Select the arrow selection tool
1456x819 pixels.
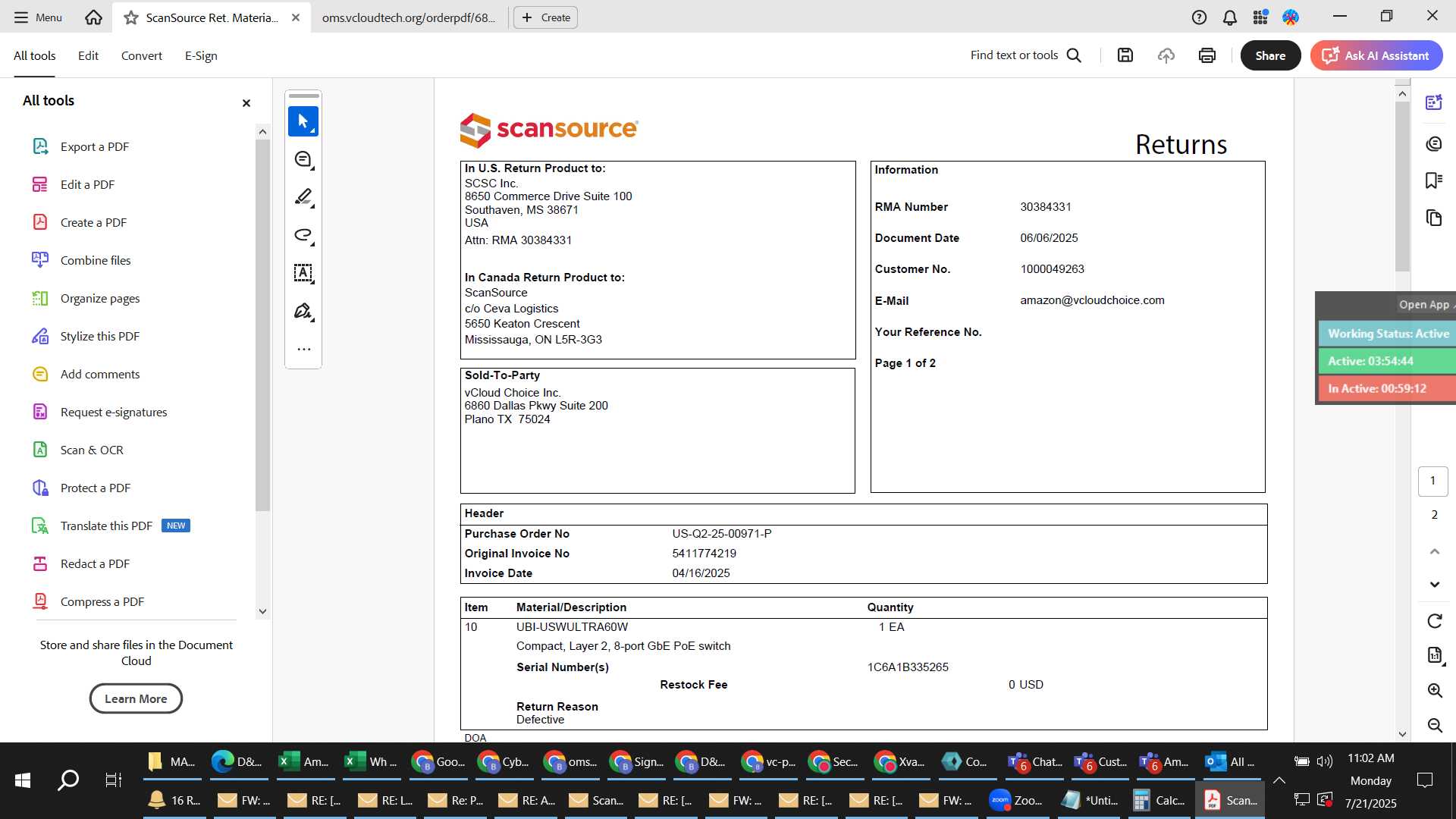tap(303, 121)
